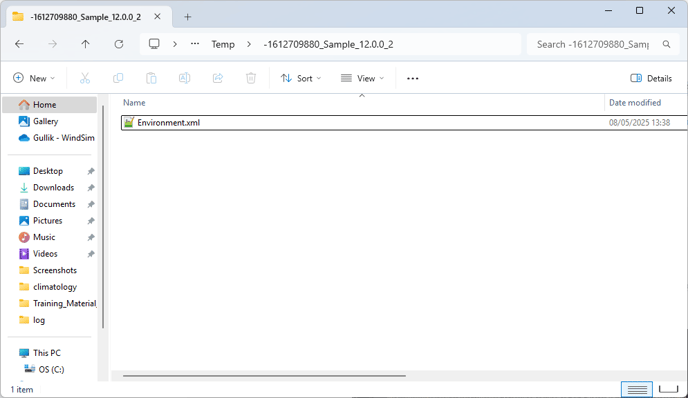Show hidden path segments via ellipsis in address bar

pyautogui.click(x=195, y=44)
